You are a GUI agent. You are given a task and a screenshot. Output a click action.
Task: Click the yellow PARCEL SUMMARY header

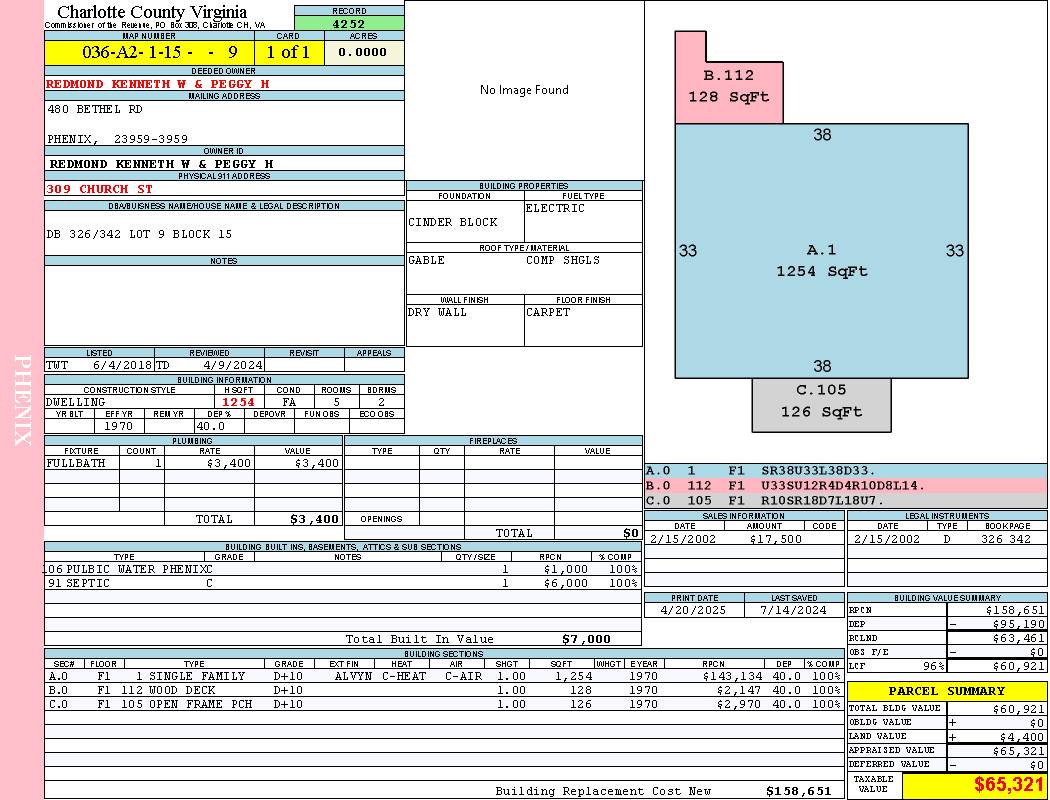(946, 691)
